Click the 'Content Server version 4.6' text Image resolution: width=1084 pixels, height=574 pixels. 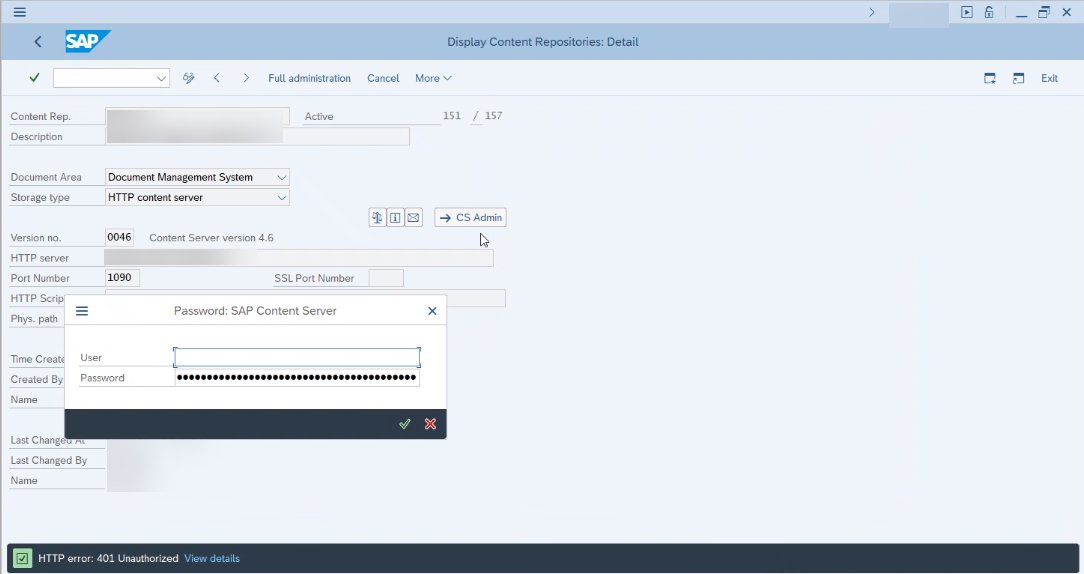[x=212, y=237]
